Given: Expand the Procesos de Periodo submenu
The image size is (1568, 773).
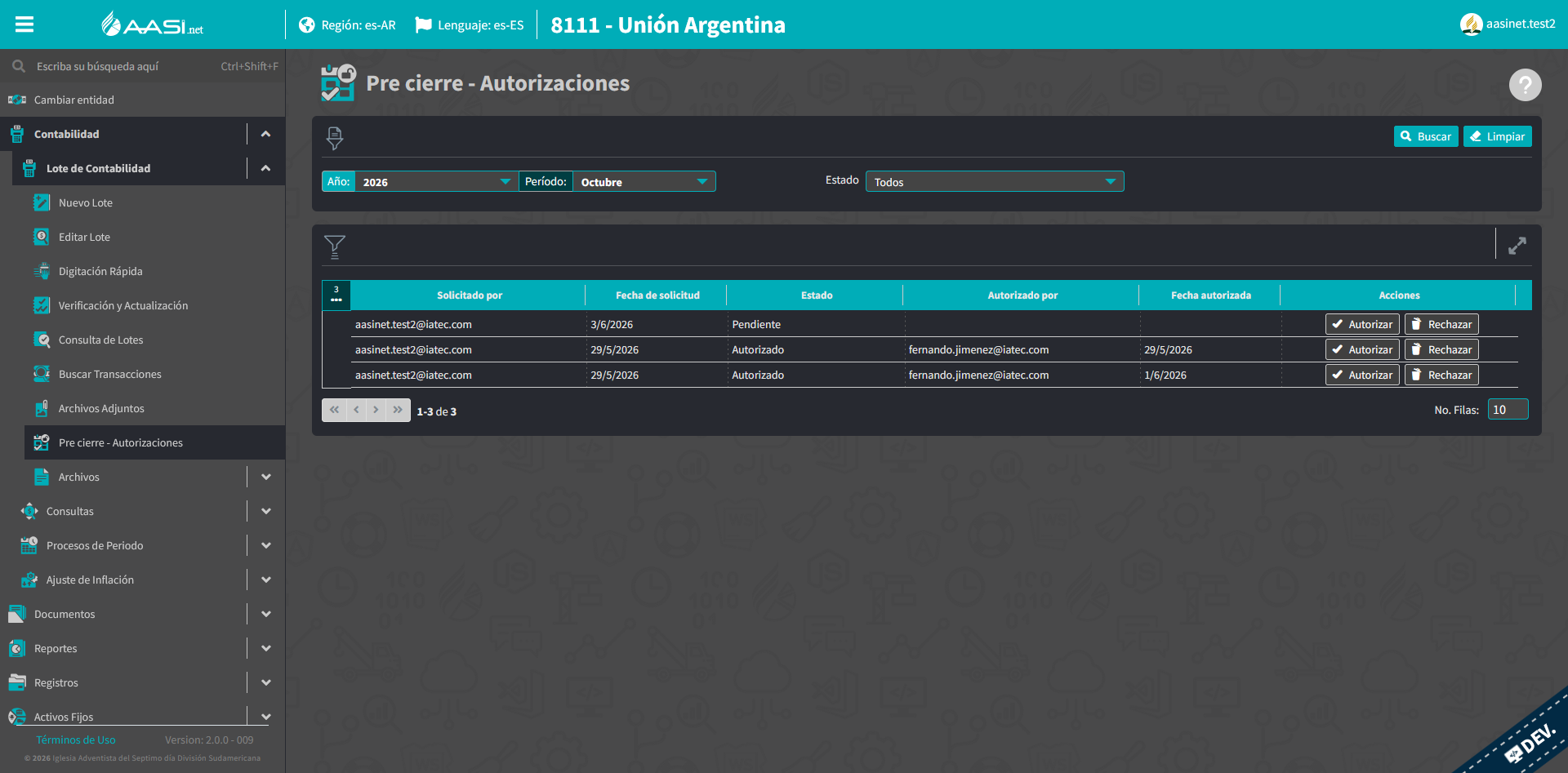Looking at the screenshot, I should click(x=266, y=545).
